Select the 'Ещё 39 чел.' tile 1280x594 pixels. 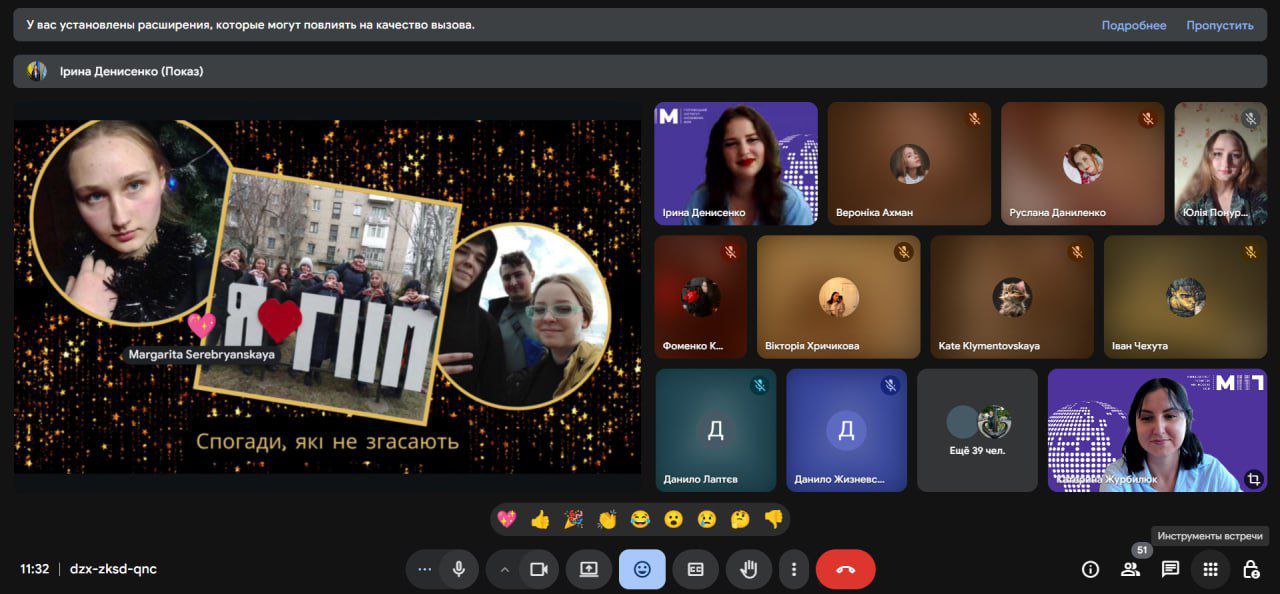977,430
